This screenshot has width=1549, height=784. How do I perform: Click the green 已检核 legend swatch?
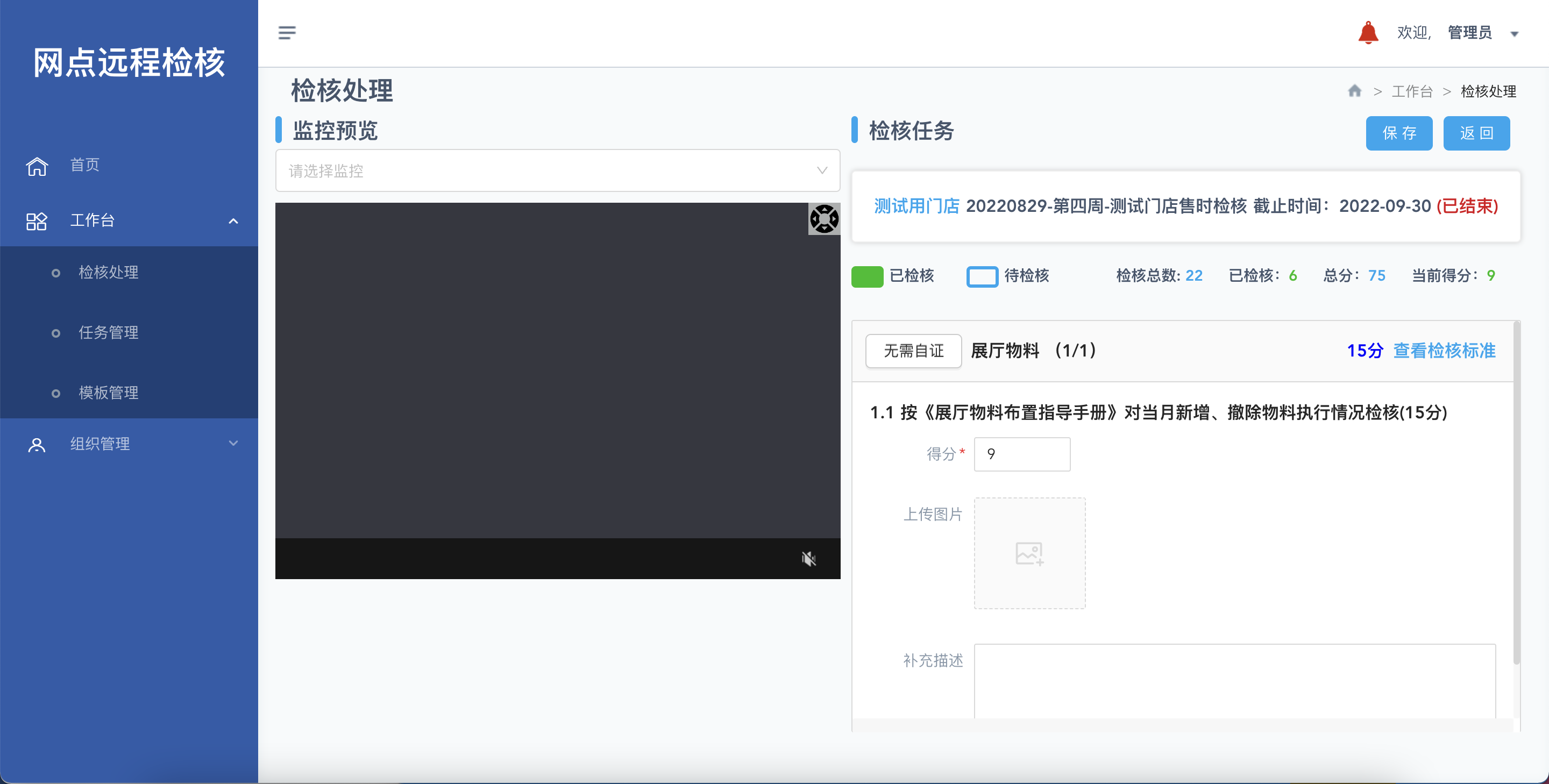coord(867,276)
